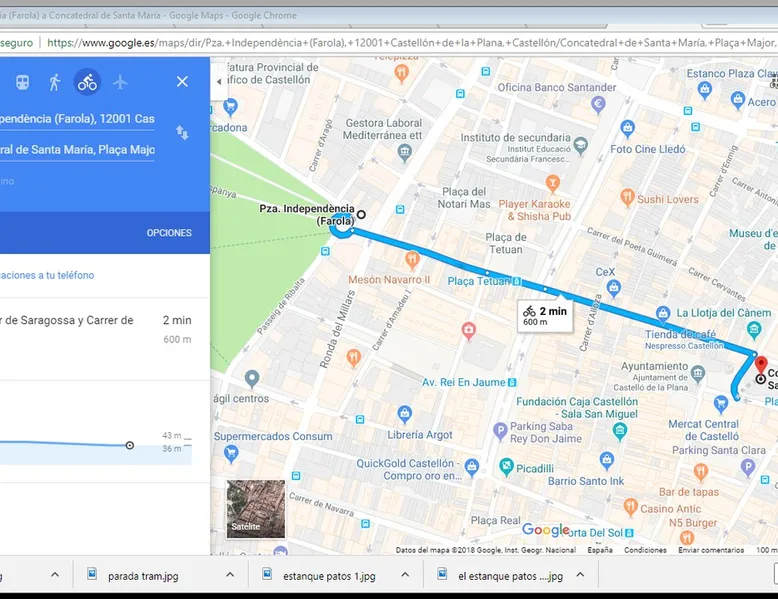Click the red pharmacy marker on map

(x=468, y=330)
